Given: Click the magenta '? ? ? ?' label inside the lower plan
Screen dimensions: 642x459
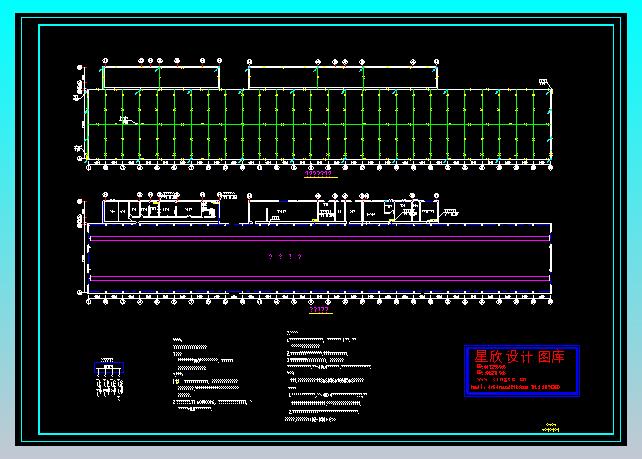Looking at the screenshot, I should 285,257.
